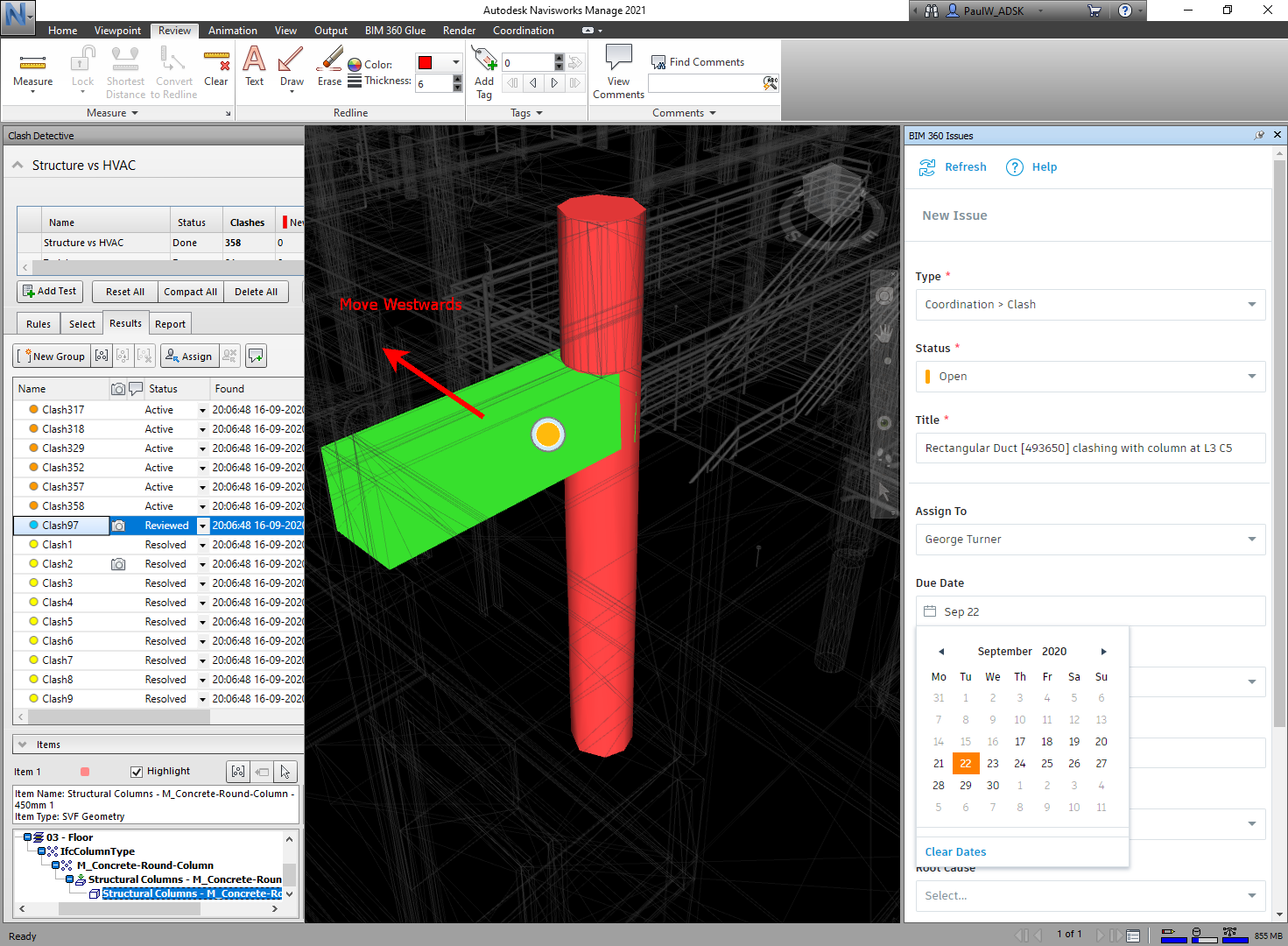Click the Refresh icon in BIM 360 Issues
Image resolution: width=1288 pixels, height=946 pixels.
pos(927,166)
